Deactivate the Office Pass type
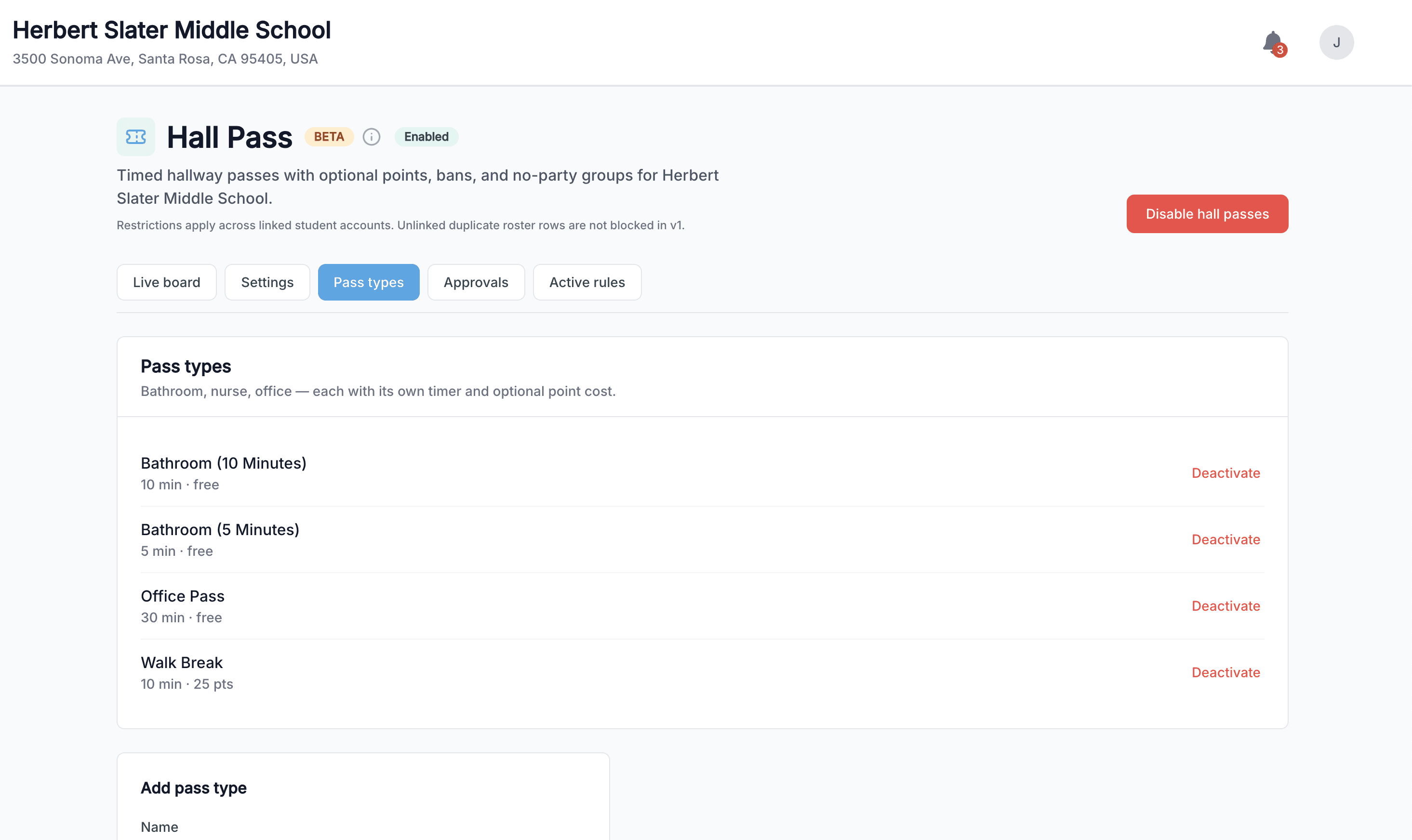This screenshot has height=840, width=1412. 1226,606
